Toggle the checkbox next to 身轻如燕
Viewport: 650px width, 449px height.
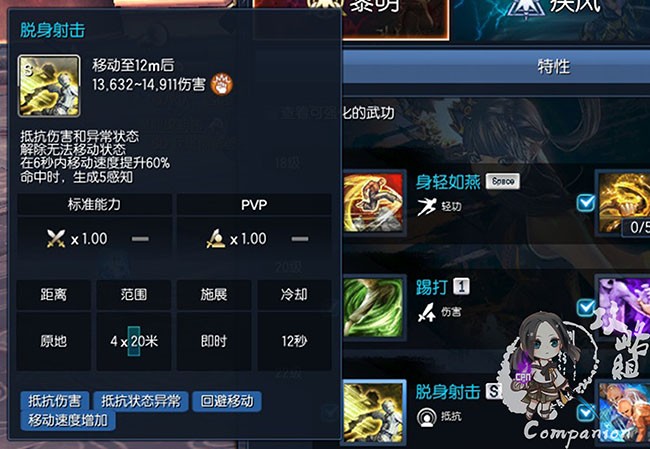point(585,203)
